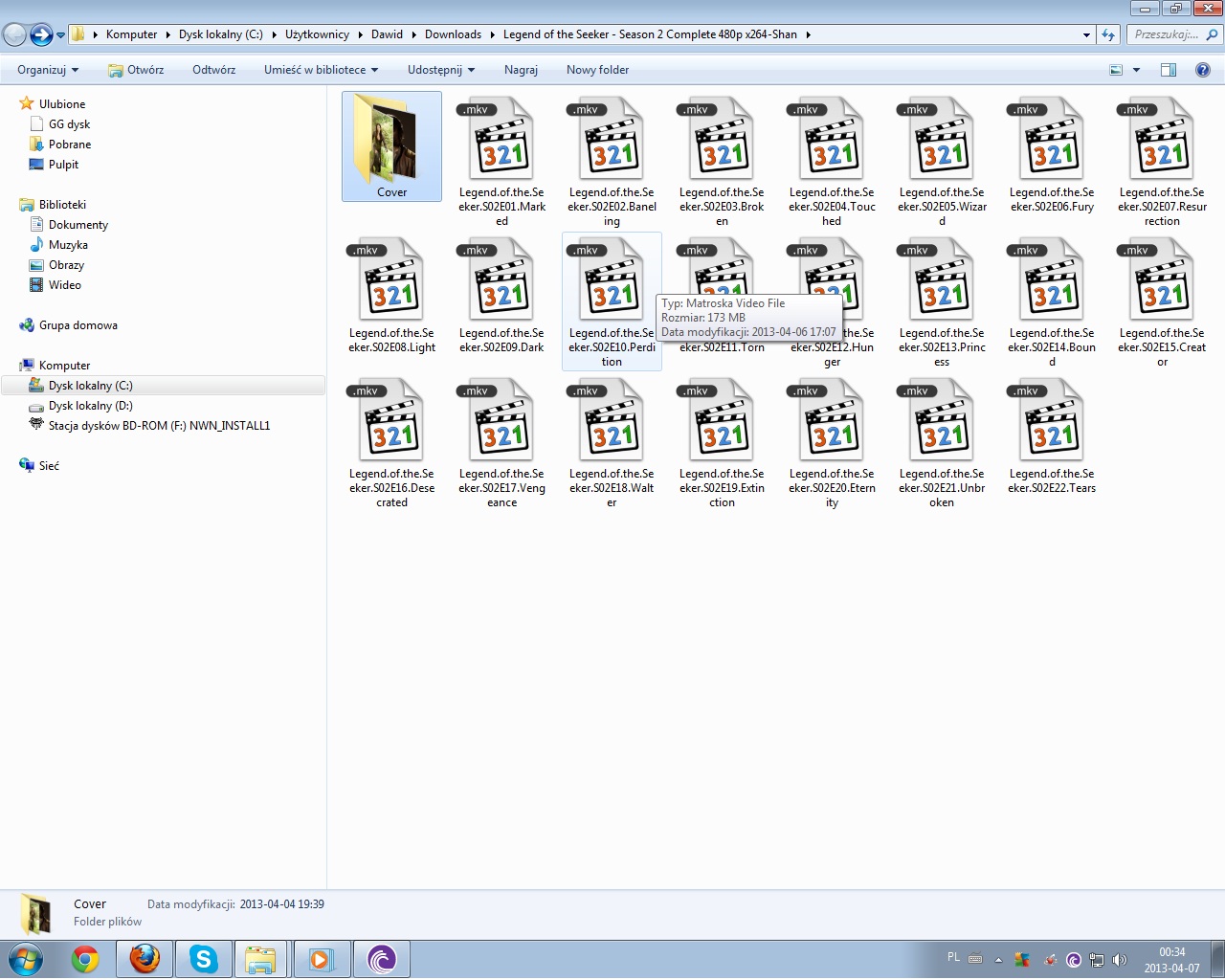Launch Google Chrome from the taskbar
The image size is (1225, 980).
coord(85,959)
